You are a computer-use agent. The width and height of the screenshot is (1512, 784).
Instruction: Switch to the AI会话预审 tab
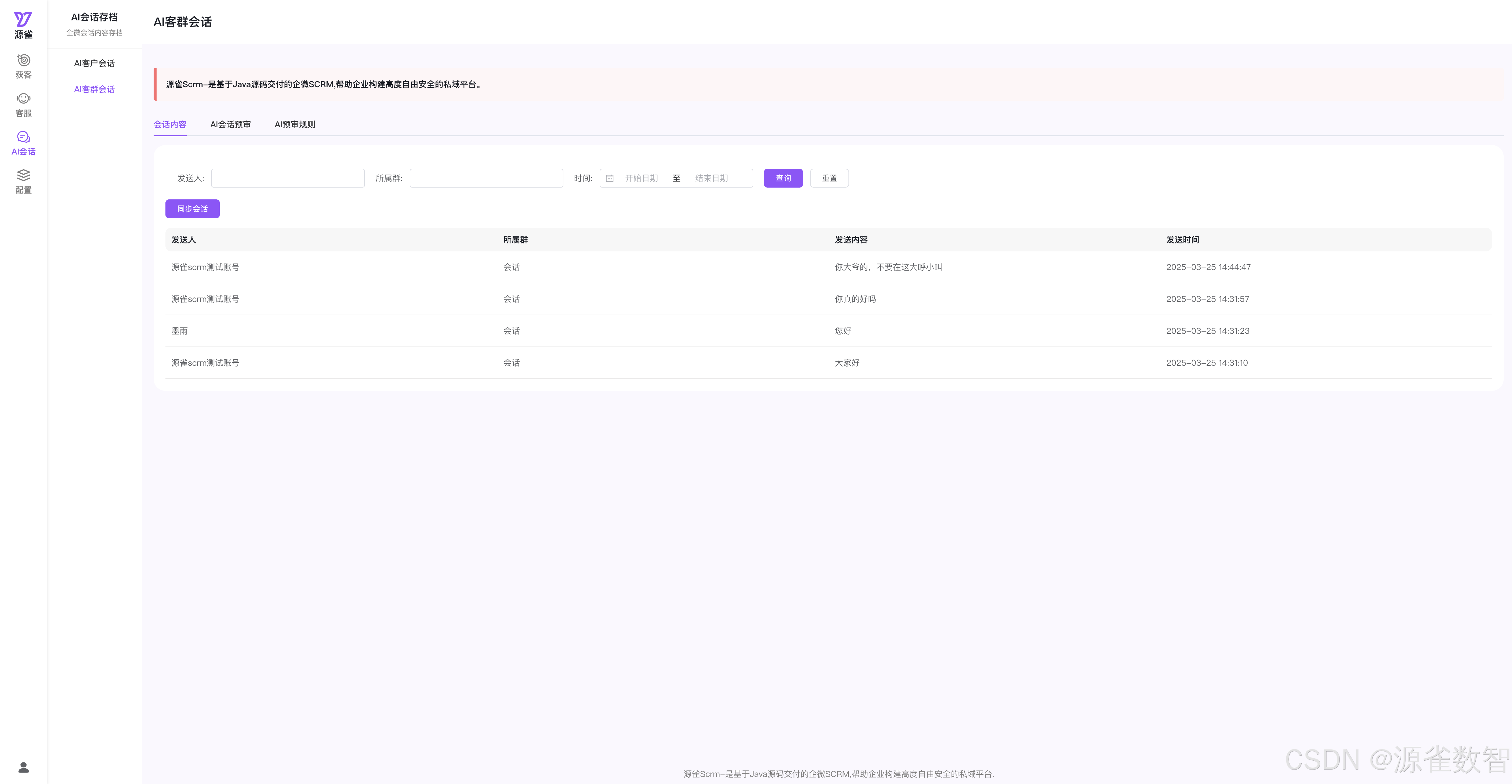230,124
